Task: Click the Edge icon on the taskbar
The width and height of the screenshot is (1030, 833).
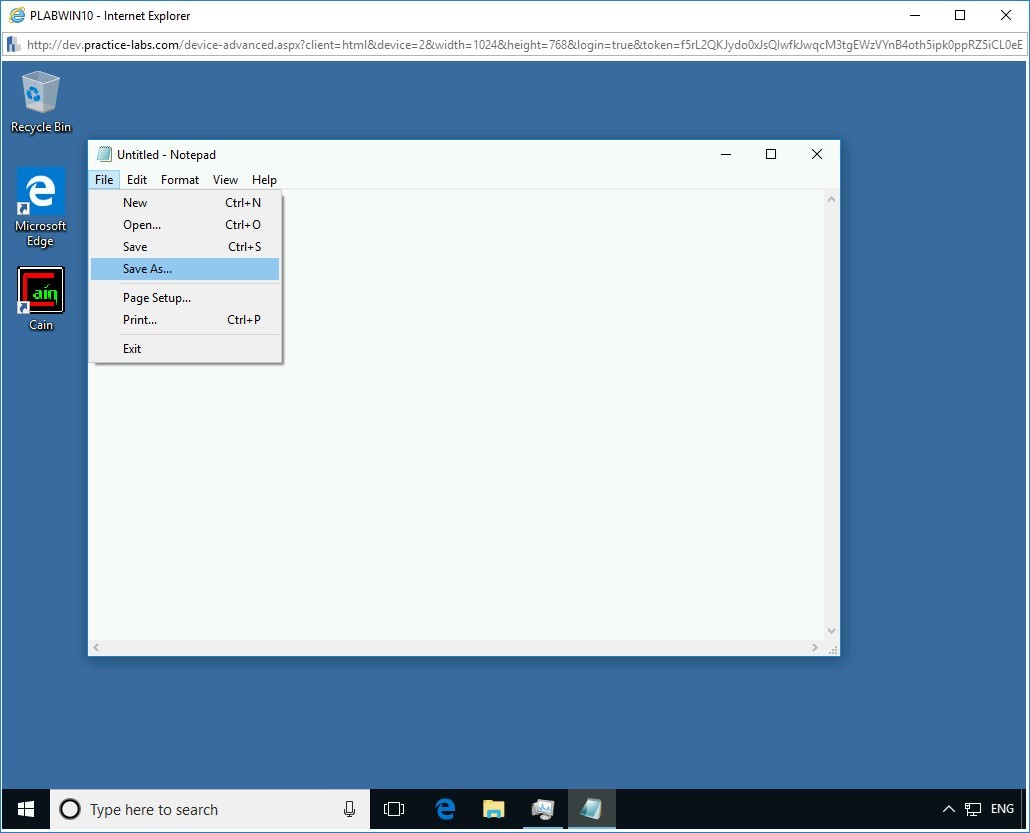Action: click(x=444, y=809)
